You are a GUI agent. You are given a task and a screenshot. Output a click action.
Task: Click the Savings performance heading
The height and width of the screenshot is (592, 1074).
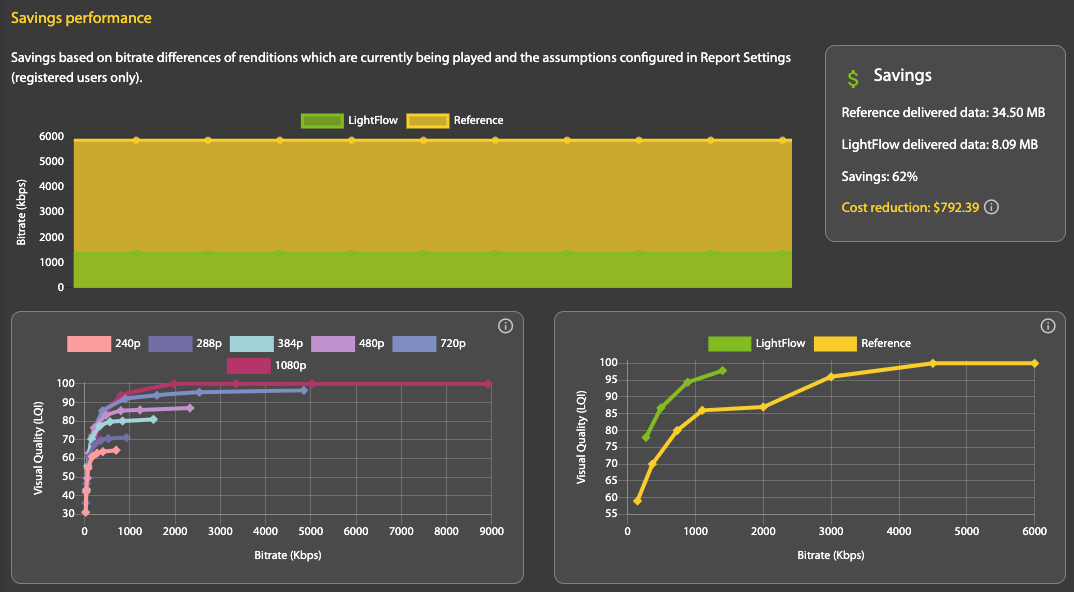point(67,19)
